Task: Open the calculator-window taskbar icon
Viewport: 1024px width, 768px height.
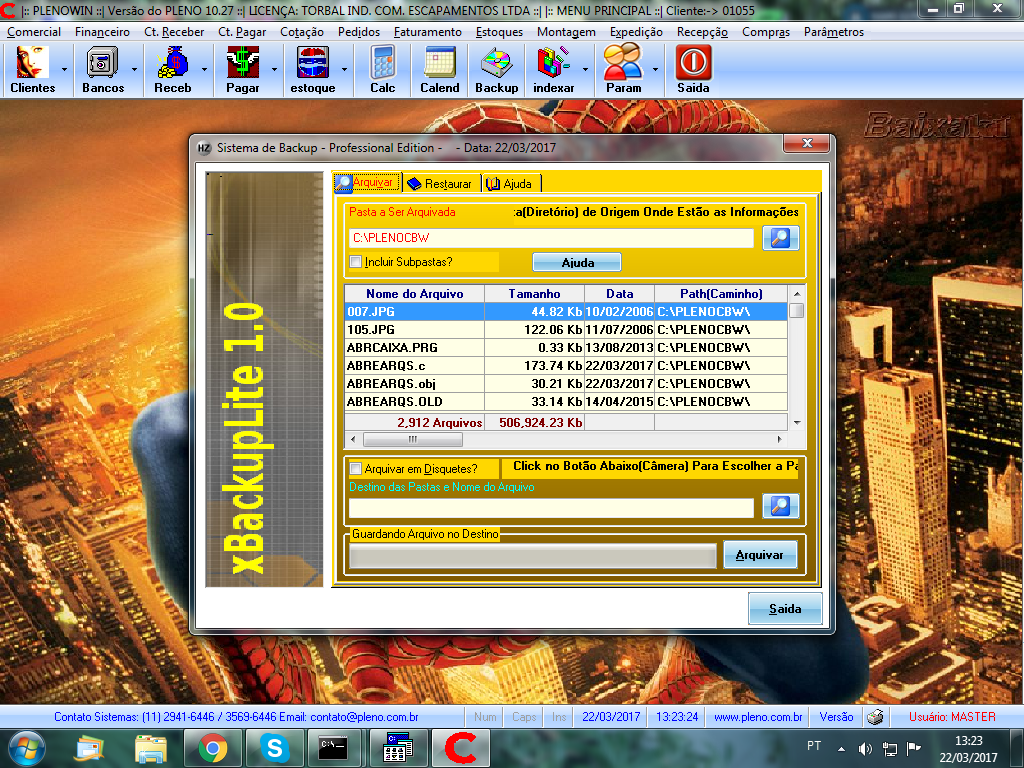Action: click(x=397, y=748)
